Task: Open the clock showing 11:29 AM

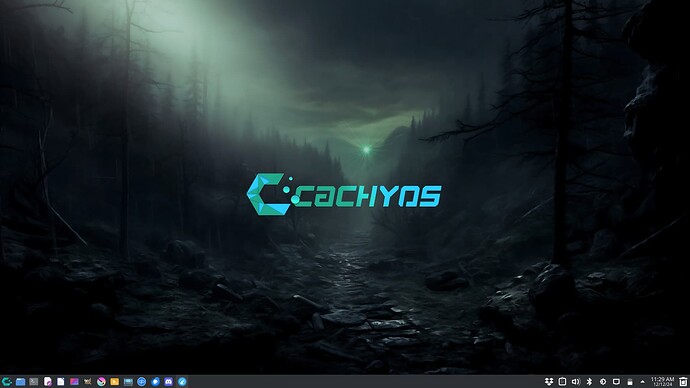Action: [x=662, y=381]
